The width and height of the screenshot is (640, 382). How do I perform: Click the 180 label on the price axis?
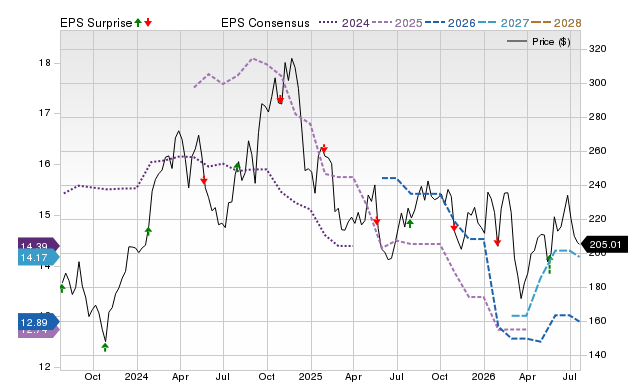(x=598, y=287)
